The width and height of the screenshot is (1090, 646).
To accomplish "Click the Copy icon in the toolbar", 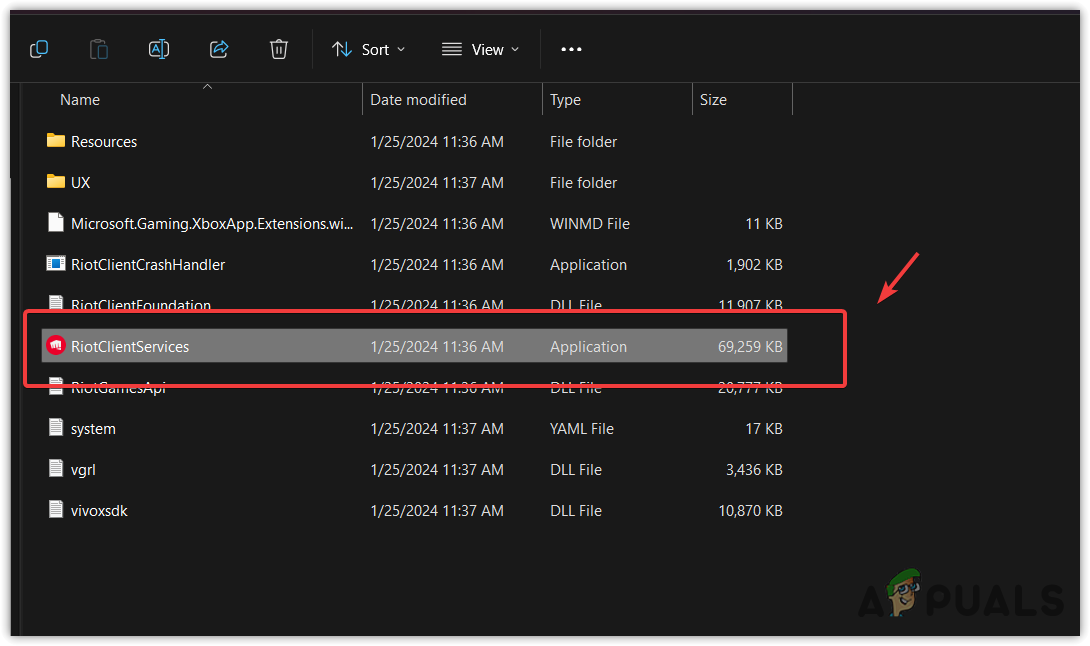I will click(39, 49).
